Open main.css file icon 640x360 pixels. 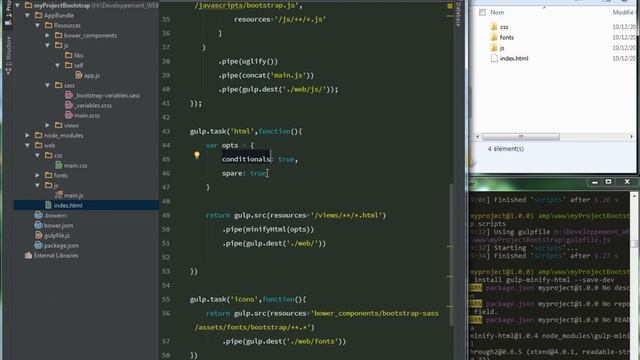point(59,165)
